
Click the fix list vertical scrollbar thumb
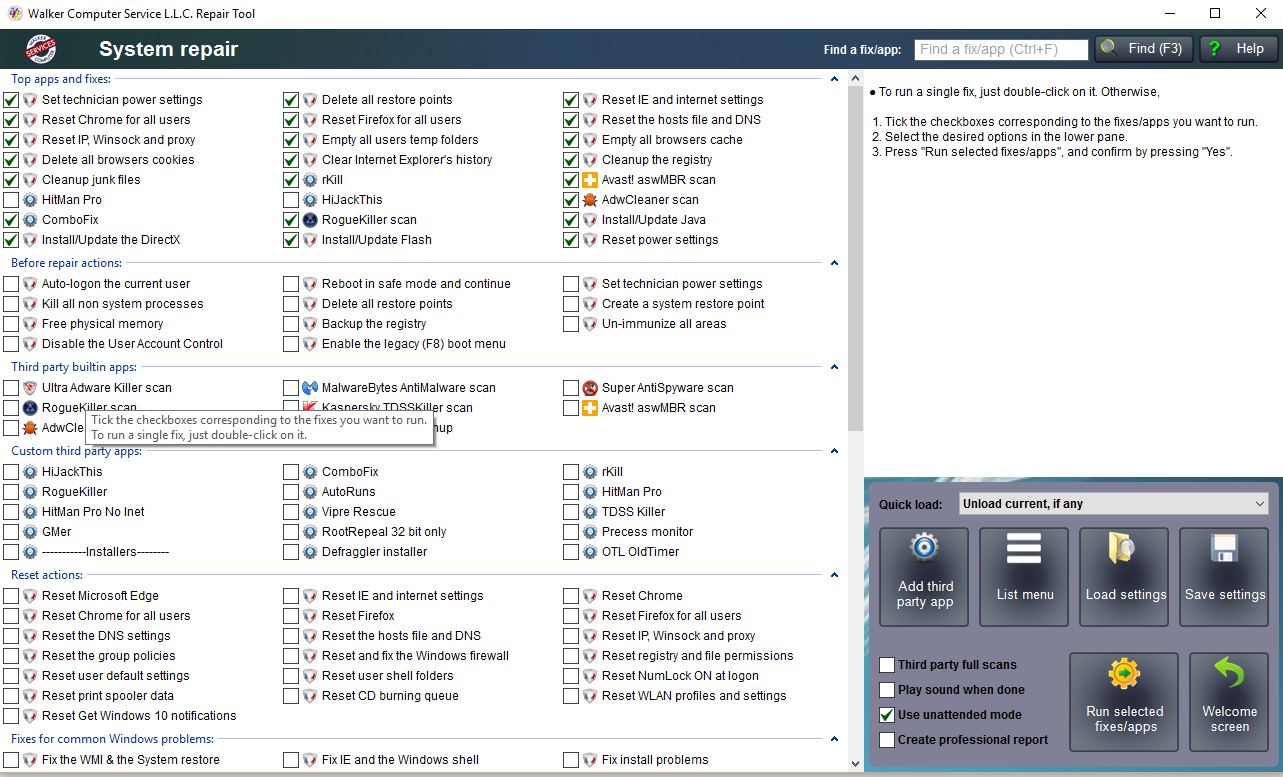[x=855, y=258]
